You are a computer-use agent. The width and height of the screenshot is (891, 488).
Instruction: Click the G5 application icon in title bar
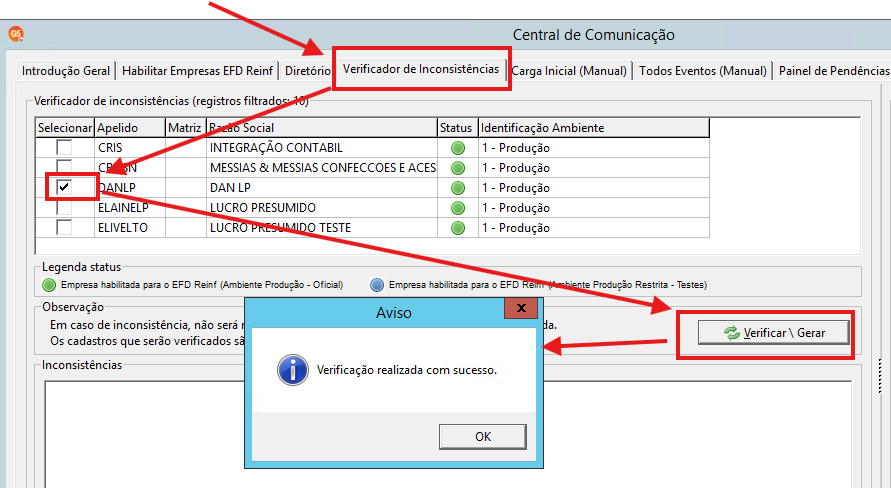pos(16,35)
